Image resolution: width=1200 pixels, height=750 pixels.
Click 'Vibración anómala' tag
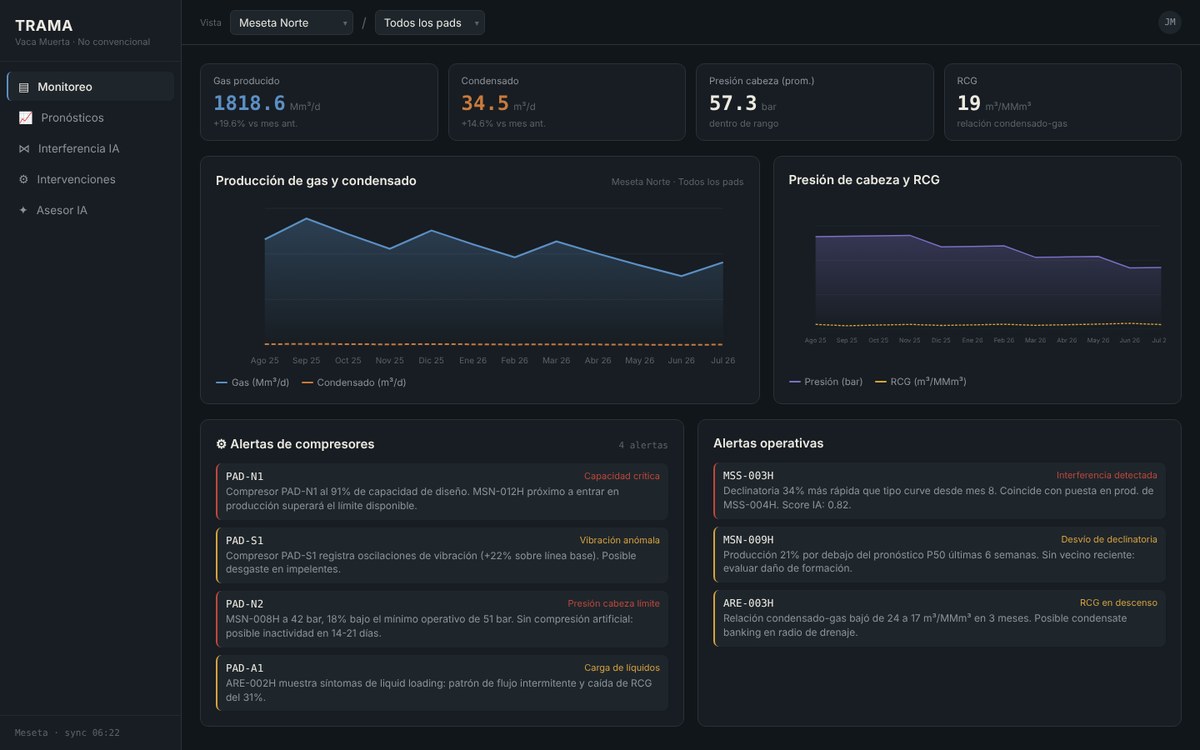click(x=620, y=540)
